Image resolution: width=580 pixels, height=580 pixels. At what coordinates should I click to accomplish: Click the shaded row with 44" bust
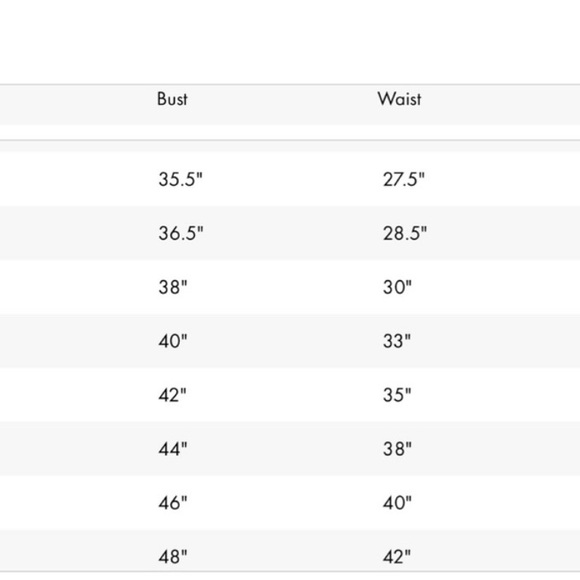click(x=290, y=449)
